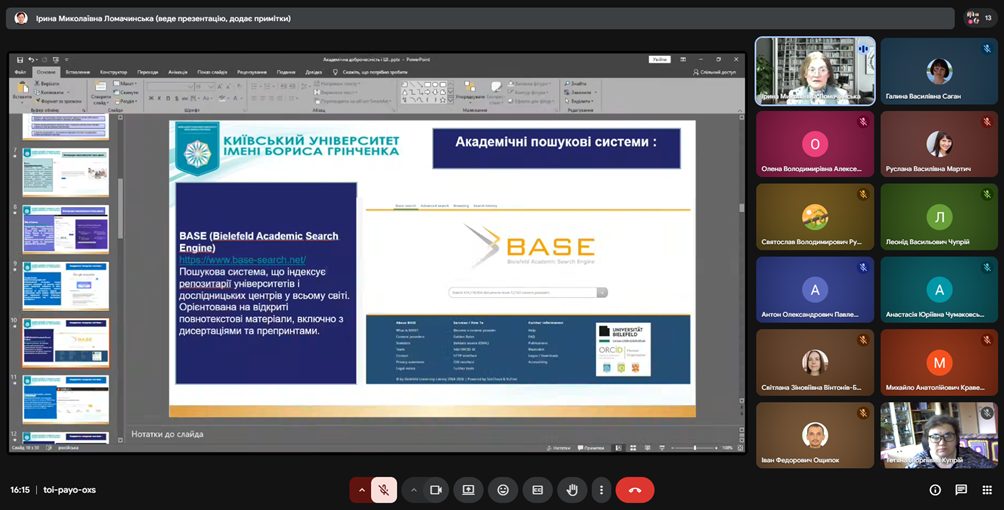Turn on closed captions
Screen dimensions: 1004x510
pyautogui.click(x=537, y=490)
